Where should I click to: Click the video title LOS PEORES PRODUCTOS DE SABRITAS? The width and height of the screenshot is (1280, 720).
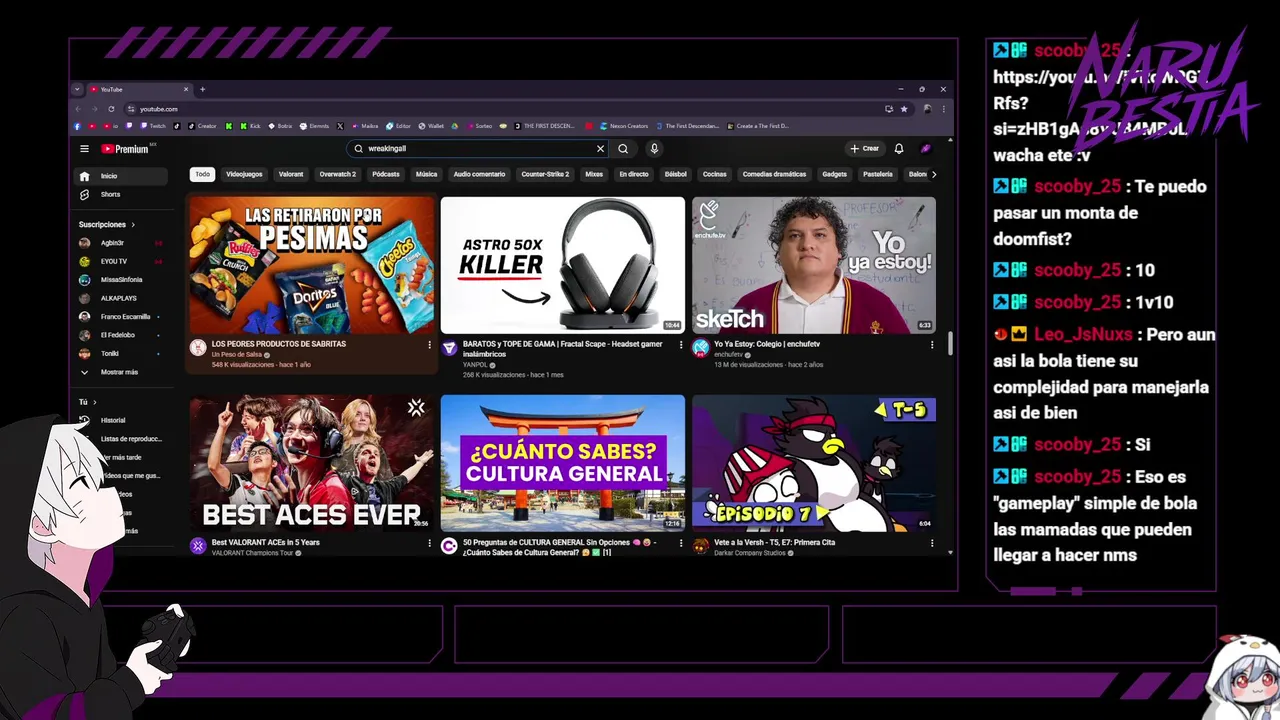[x=279, y=344]
